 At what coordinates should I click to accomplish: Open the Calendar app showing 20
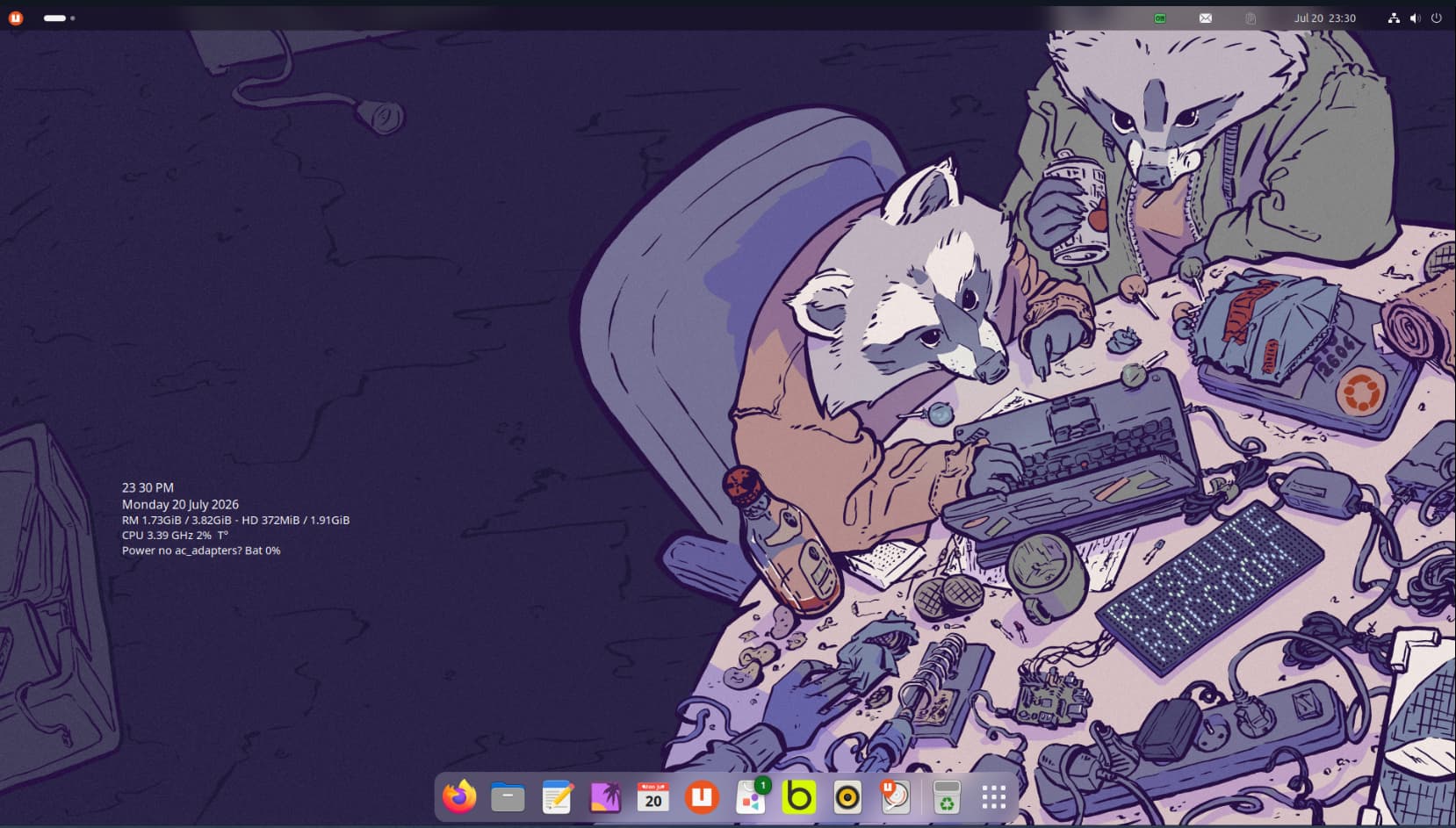[x=653, y=797]
